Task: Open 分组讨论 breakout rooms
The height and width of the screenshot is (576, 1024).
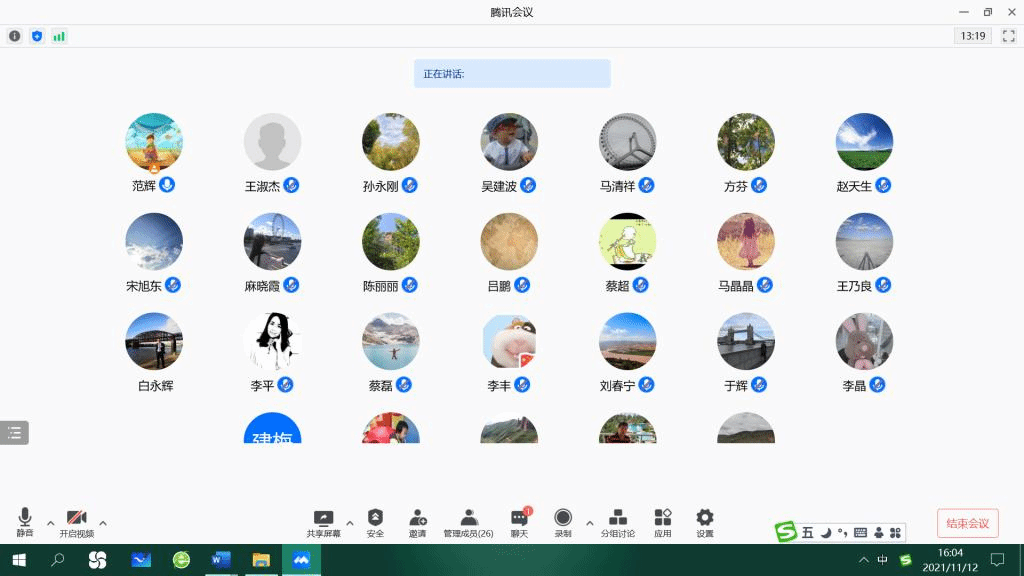Action: (x=618, y=522)
